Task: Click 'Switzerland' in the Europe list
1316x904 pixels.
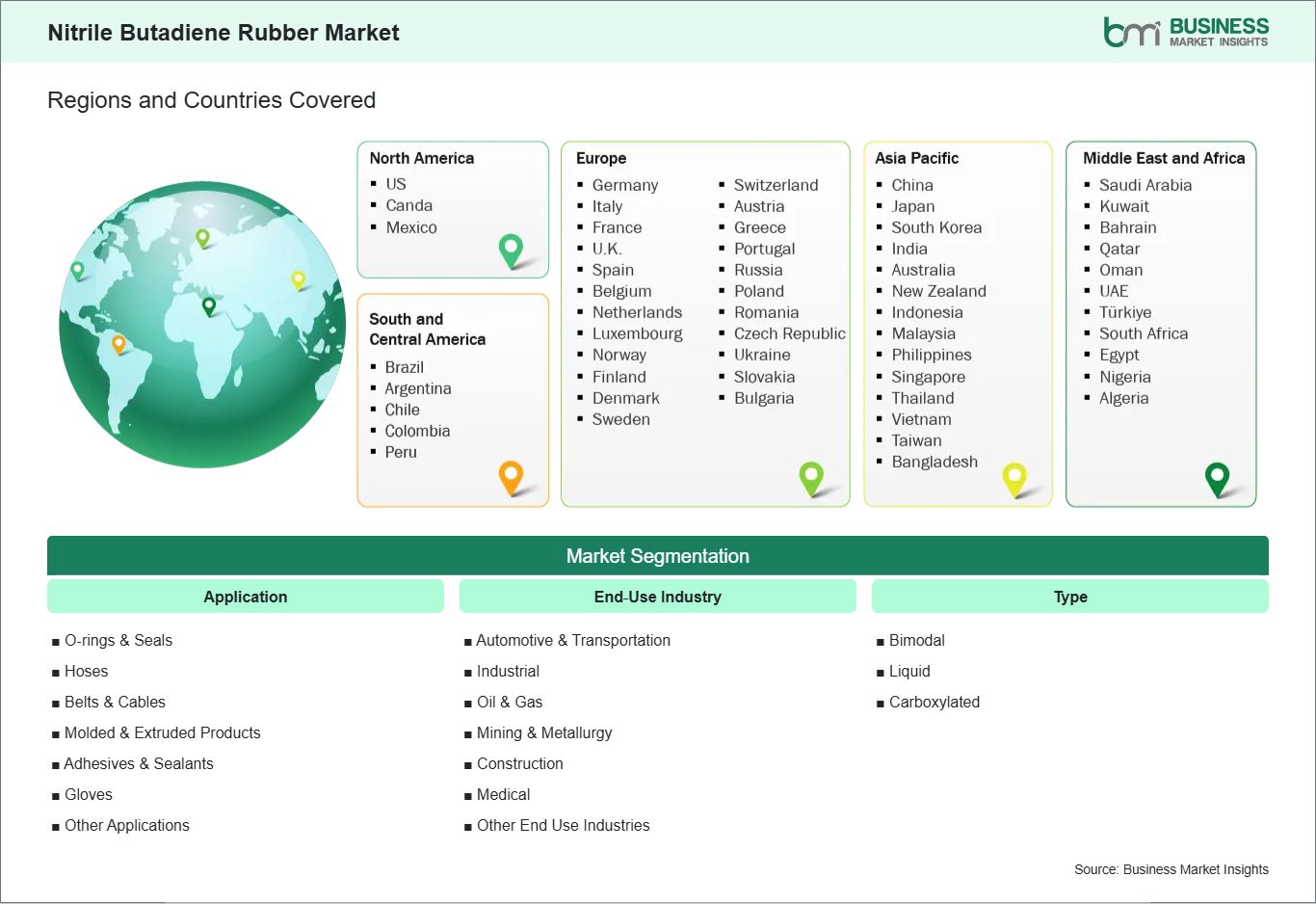Action: 776,185
